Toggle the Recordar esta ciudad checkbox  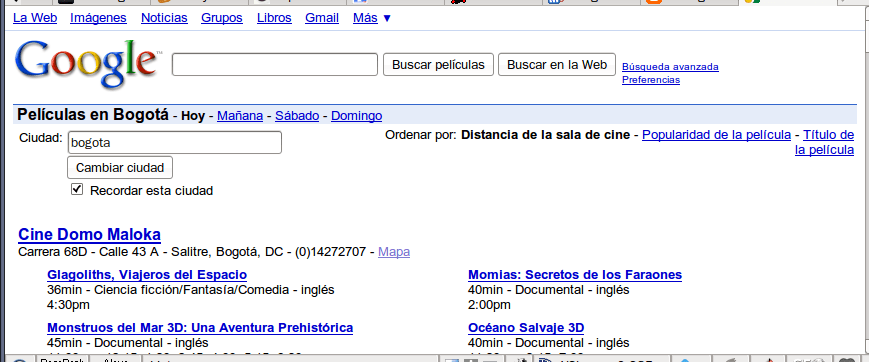point(77,190)
